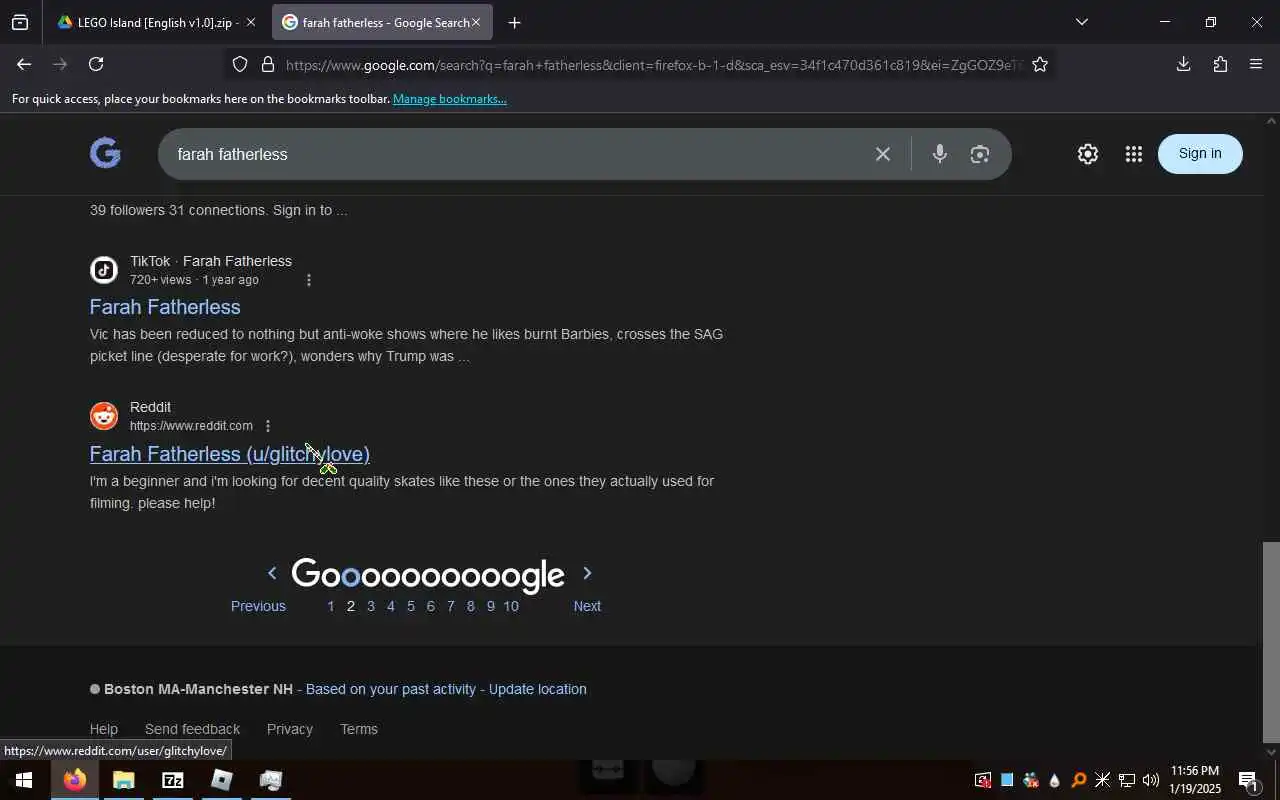Open the extensions puzzle icon
Viewport: 1280px width, 800px height.
pyautogui.click(x=1220, y=64)
